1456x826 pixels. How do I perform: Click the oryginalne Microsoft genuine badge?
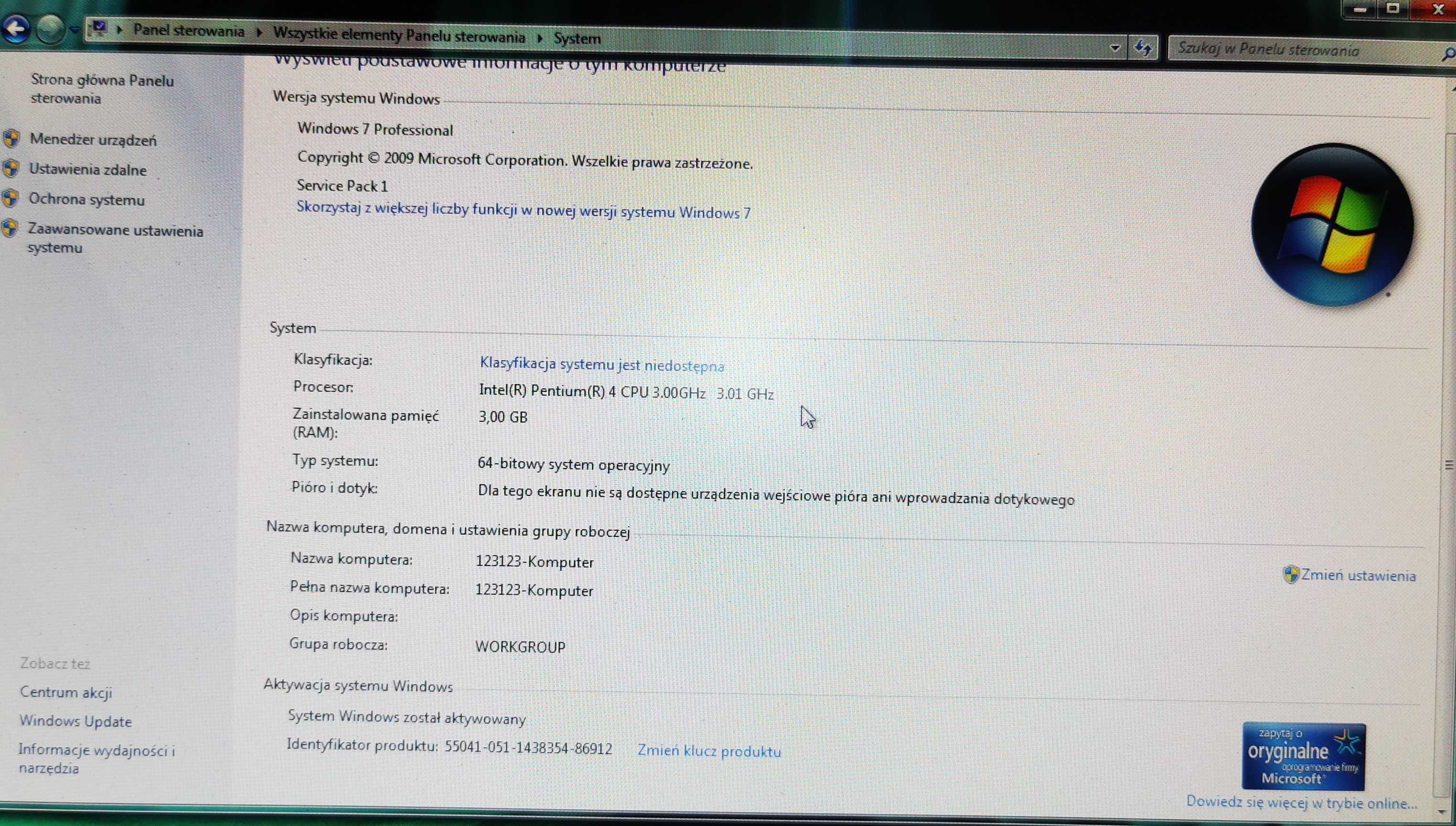click(1303, 757)
